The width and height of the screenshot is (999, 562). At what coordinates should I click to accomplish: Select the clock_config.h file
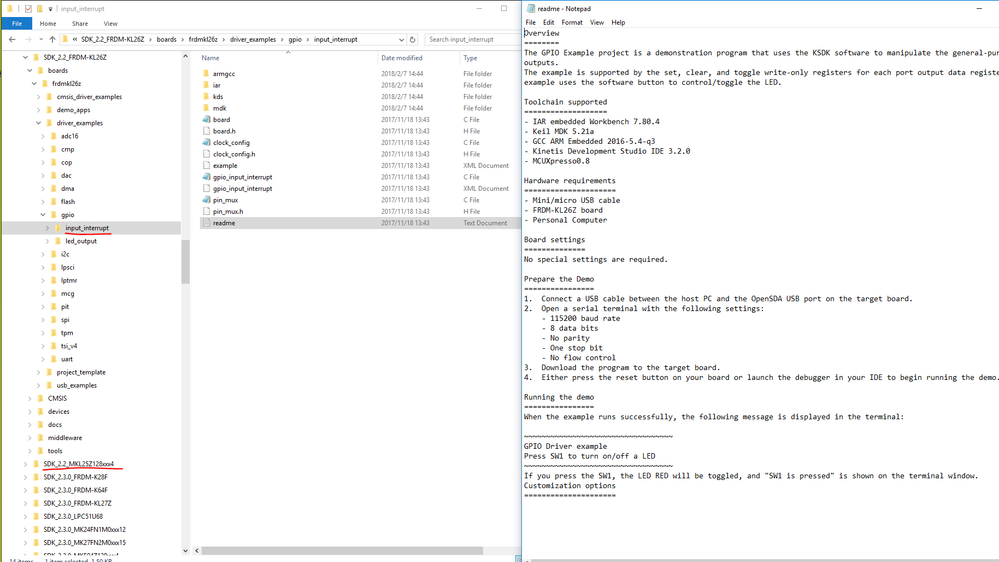tap(234, 154)
